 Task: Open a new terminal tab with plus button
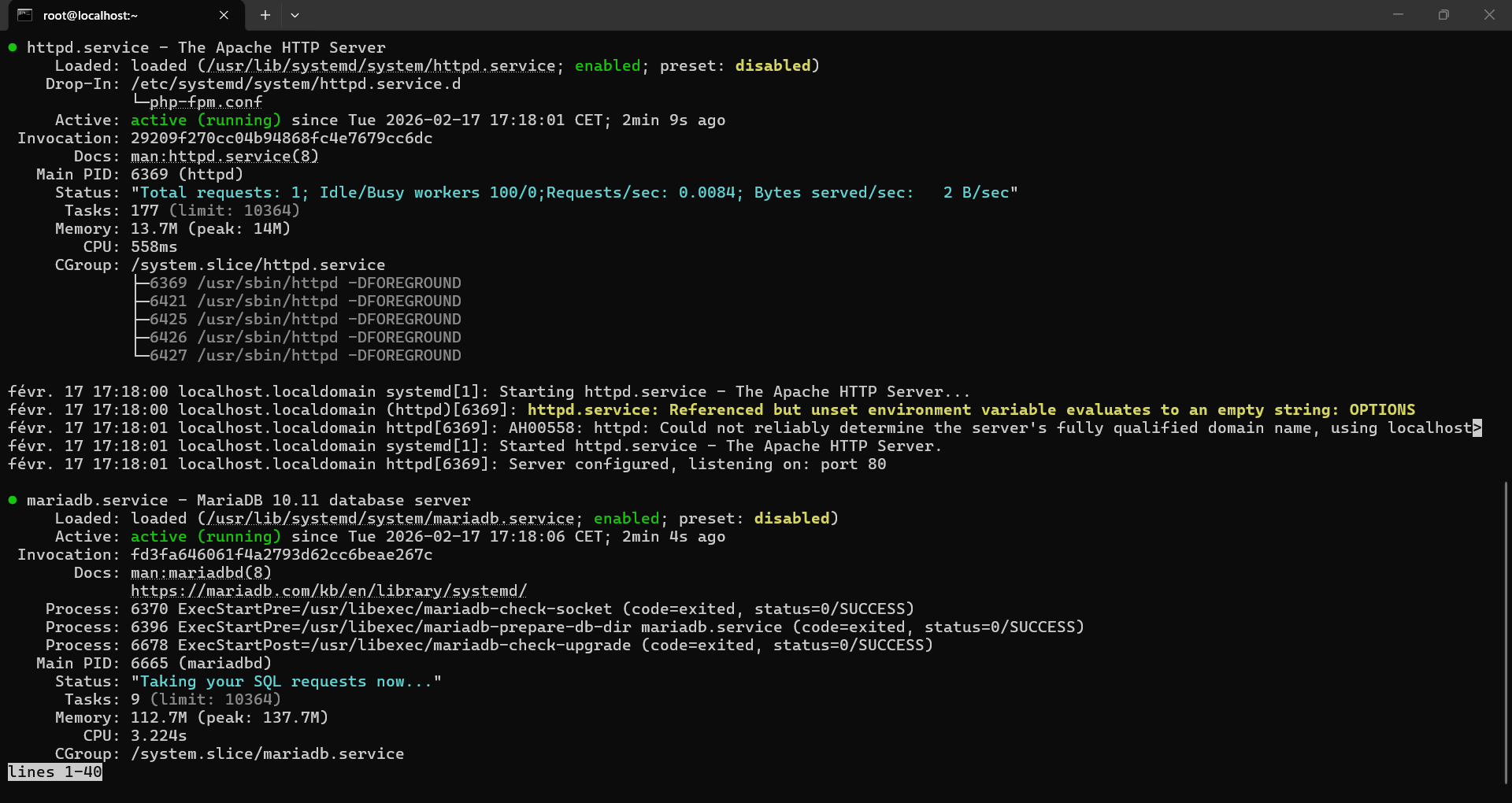[265, 15]
